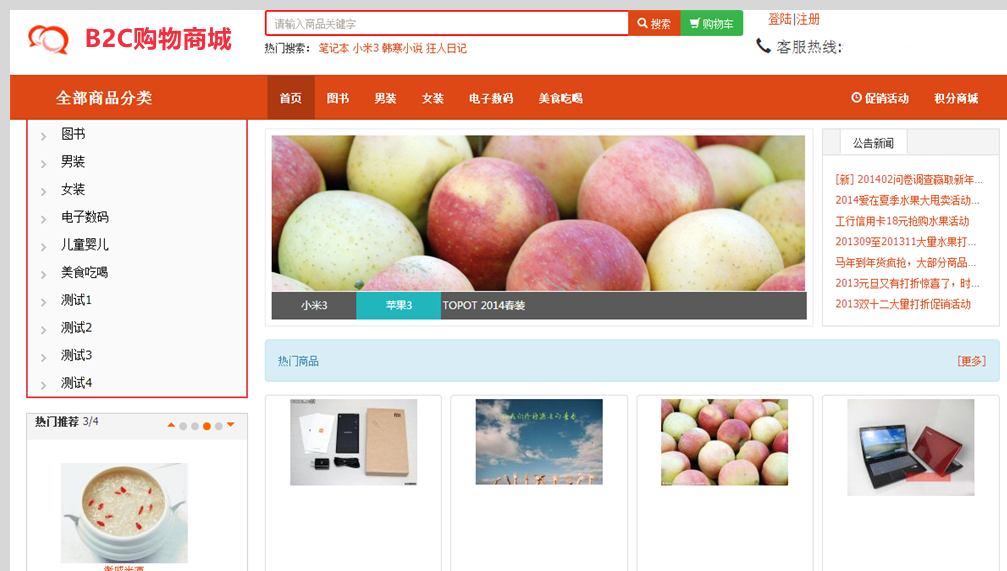Open the 公告新闻 tab
This screenshot has height=571, width=1007.
(x=873, y=143)
